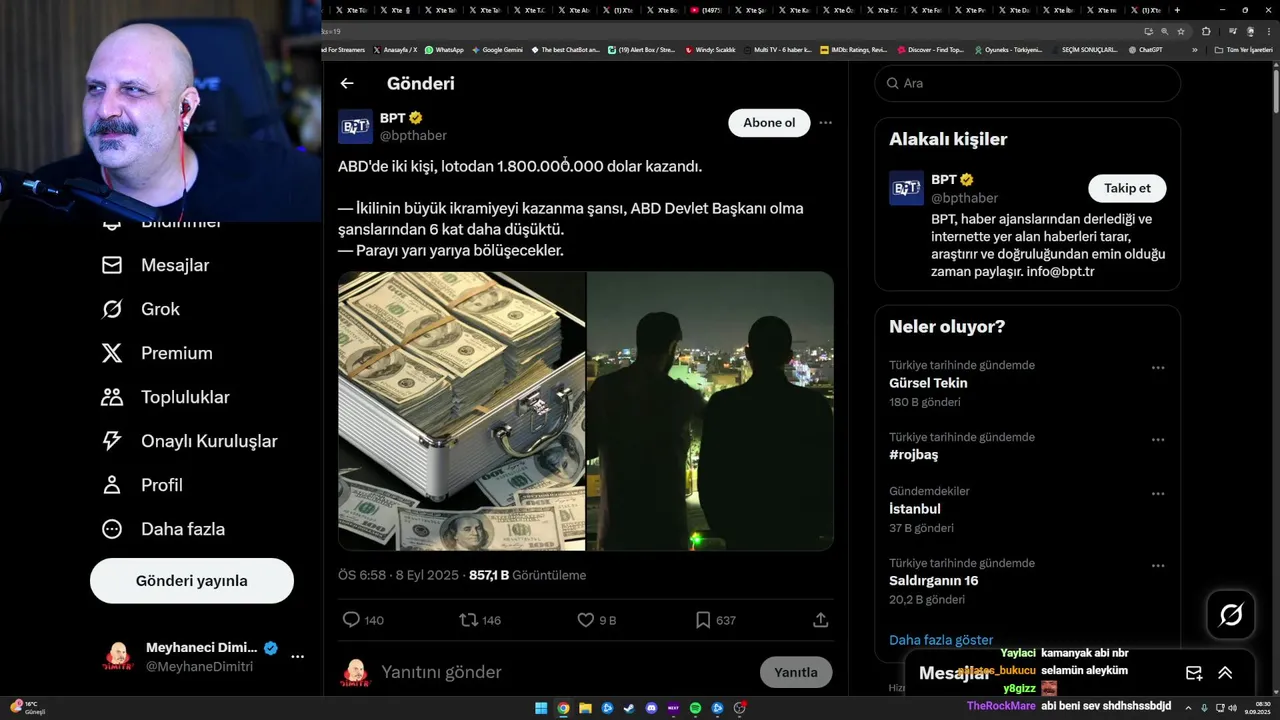The width and height of the screenshot is (1280, 720).
Task: Open taskbar volume icon
Action: tap(1231, 708)
